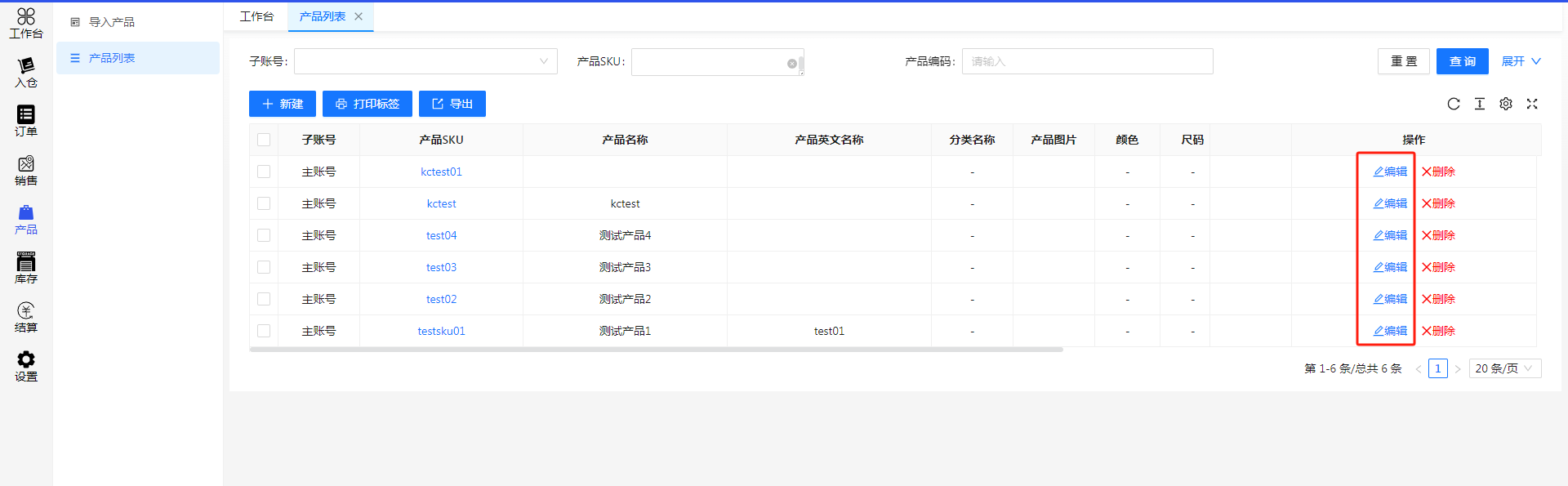This screenshot has width=1568, height=486.
Task: Select 导入产品 in the side menu
Action: 112,22
